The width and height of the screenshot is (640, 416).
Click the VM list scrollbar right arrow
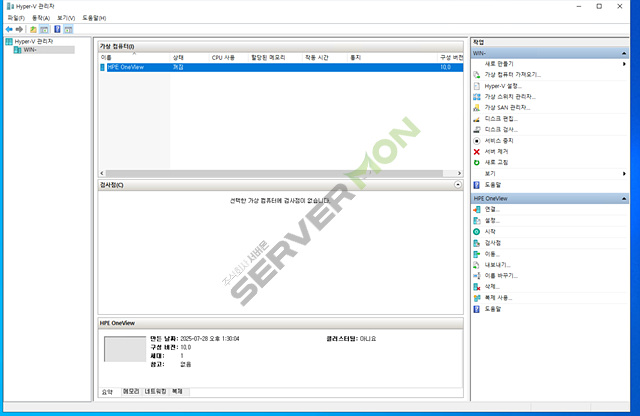click(x=459, y=174)
